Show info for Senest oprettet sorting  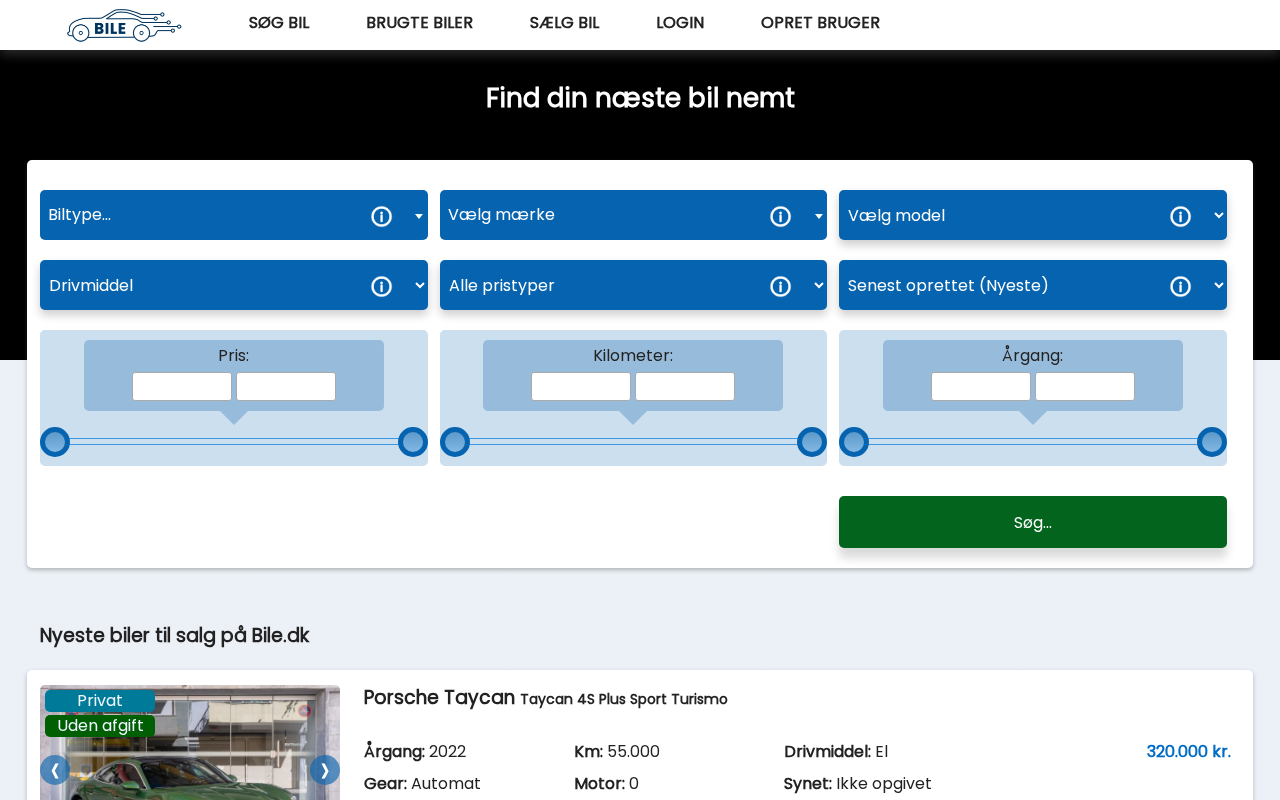coord(1181,286)
